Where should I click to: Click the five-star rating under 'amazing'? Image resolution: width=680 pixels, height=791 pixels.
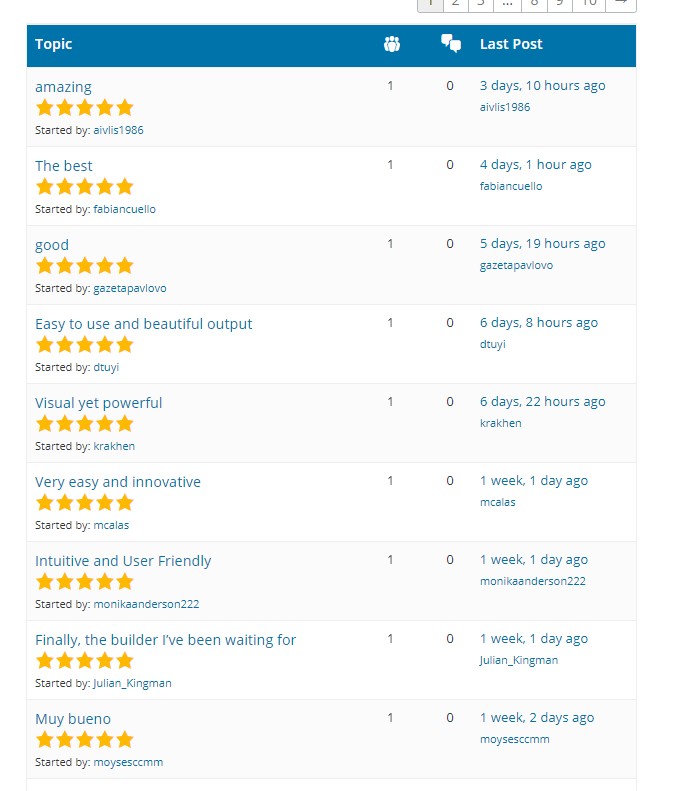click(x=84, y=108)
